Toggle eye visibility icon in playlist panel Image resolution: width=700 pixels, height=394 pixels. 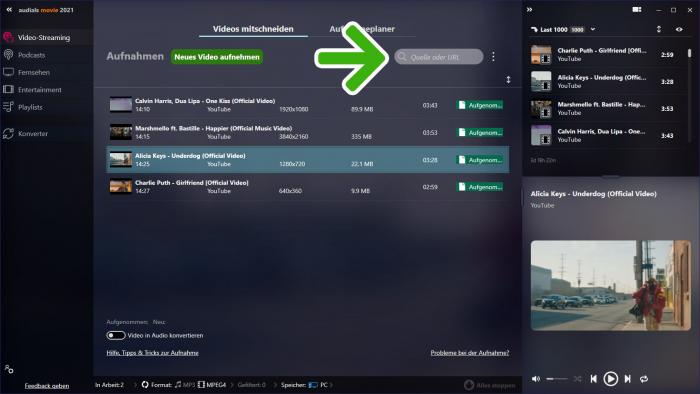coord(679,29)
